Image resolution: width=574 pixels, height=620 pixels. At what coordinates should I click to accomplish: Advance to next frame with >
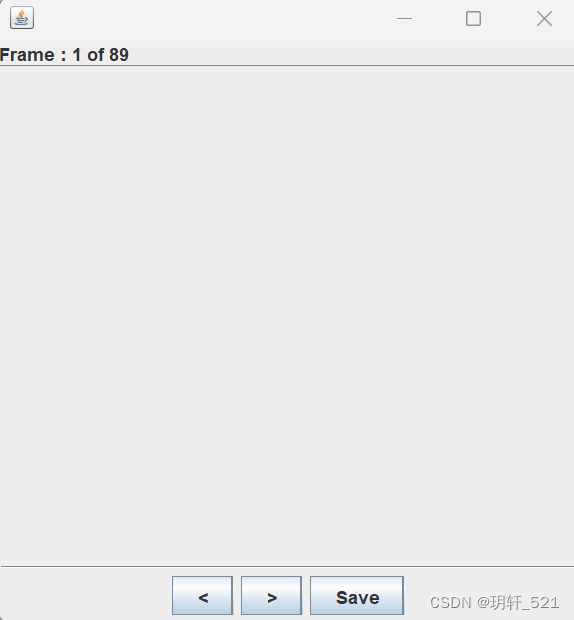(x=271, y=595)
